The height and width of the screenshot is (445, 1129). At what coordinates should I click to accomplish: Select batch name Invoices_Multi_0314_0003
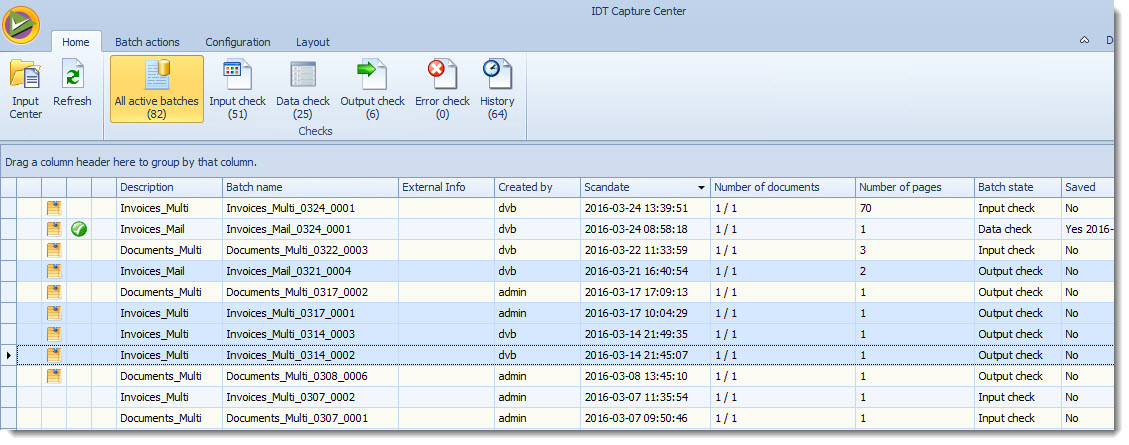pos(290,334)
